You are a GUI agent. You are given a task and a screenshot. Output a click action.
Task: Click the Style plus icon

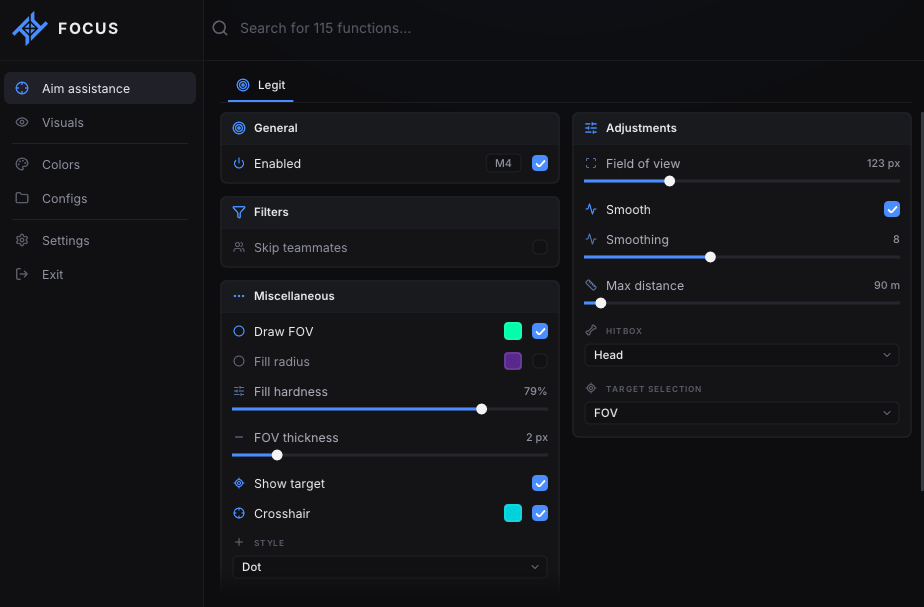pos(239,542)
